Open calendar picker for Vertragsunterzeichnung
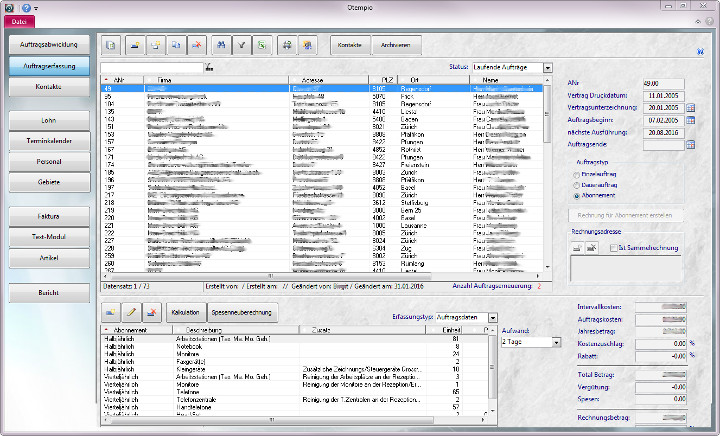Image resolution: width=720 pixels, height=436 pixels. pos(690,108)
